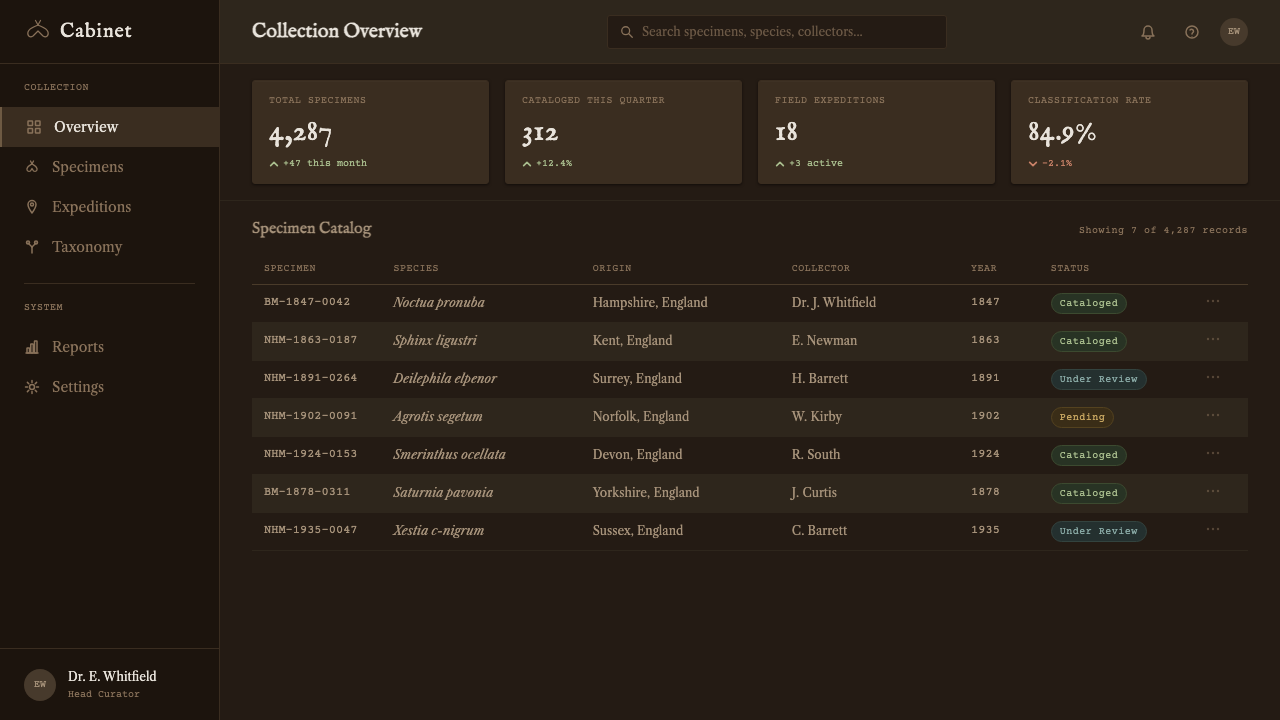Click the Cabinet butterfly logo

click(x=38, y=30)
